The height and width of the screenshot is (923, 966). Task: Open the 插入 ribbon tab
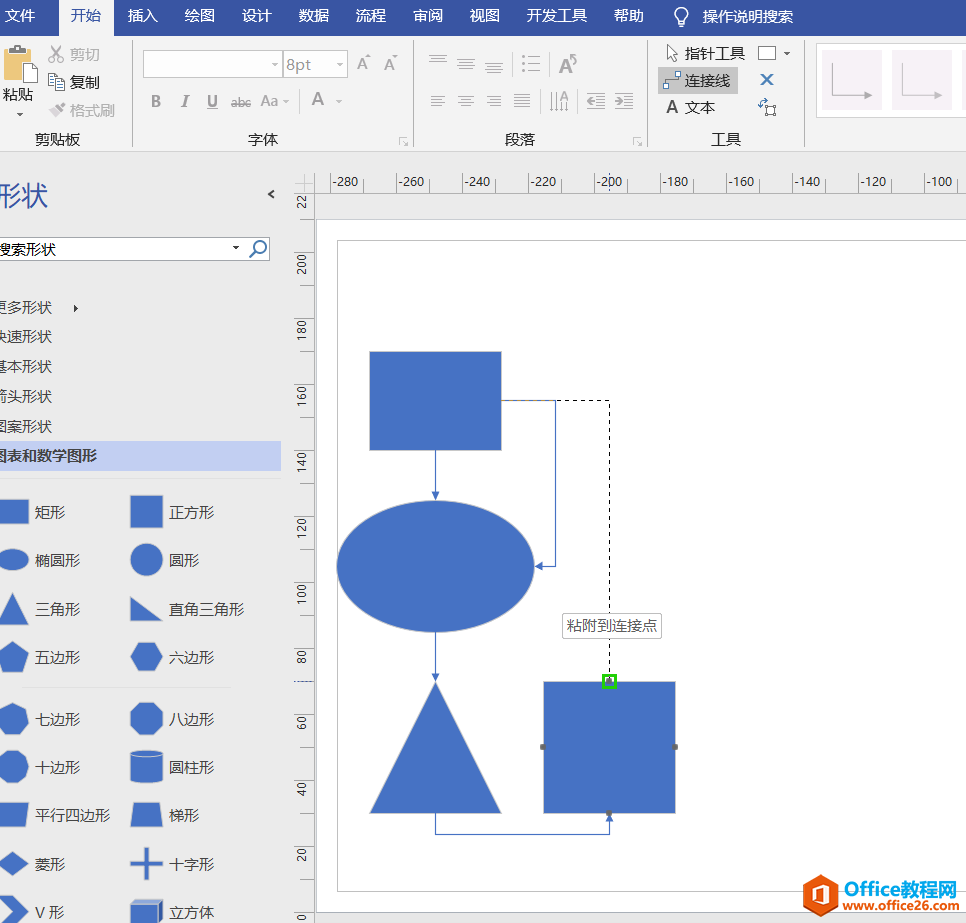[143, 16]
